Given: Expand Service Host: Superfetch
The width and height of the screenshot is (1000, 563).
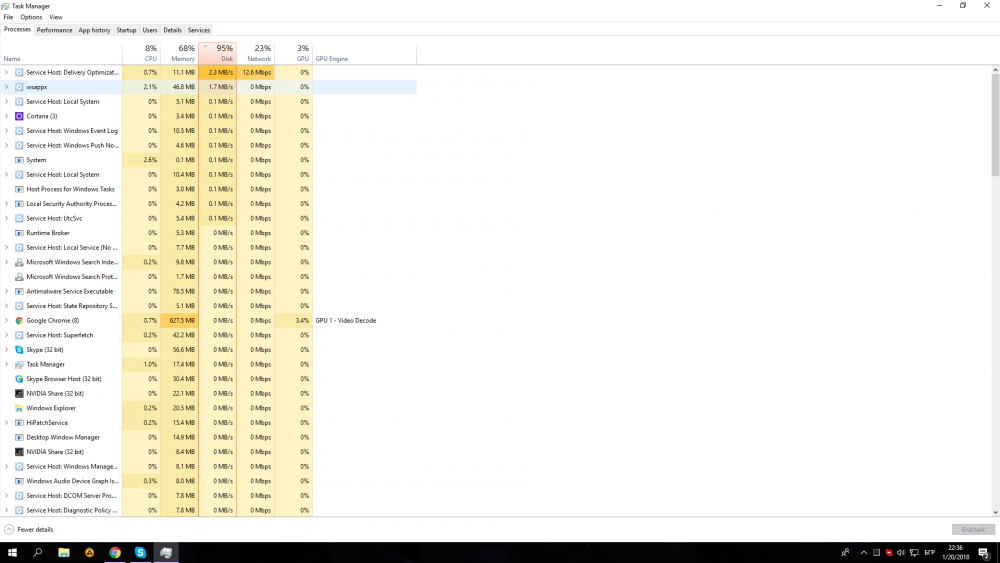Looking at the screenshot, I should pyautogui.click(x=6, y=335).
